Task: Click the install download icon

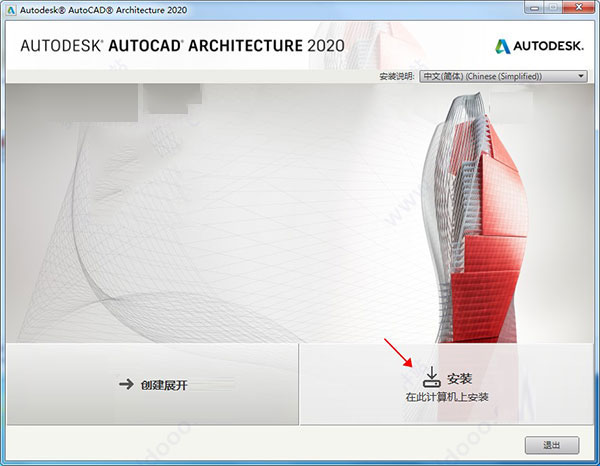Action: [431, 376]
